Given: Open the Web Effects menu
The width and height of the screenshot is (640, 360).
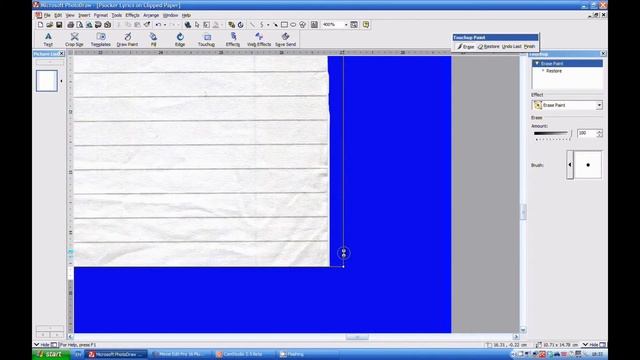Looking at the screenshot, I should click(259, 40).
